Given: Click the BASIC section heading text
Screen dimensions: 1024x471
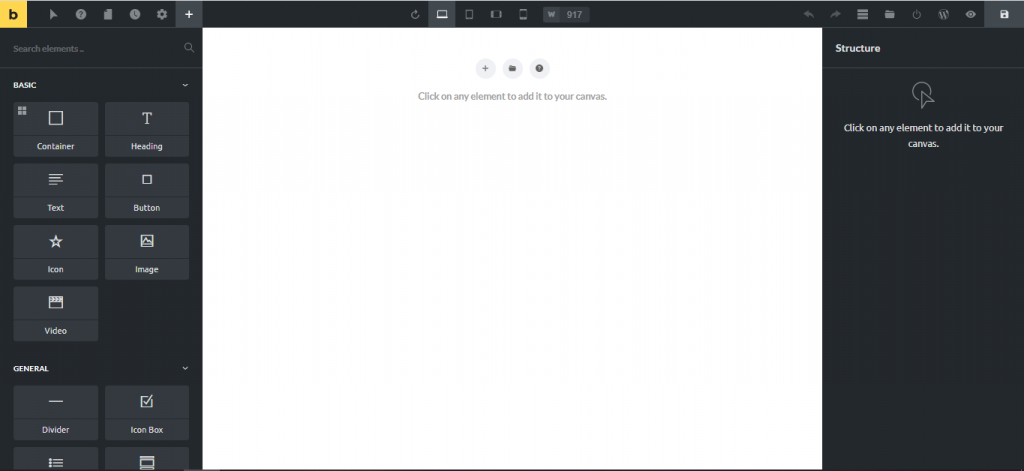Looking at the screenshot, I should point(25,85).
